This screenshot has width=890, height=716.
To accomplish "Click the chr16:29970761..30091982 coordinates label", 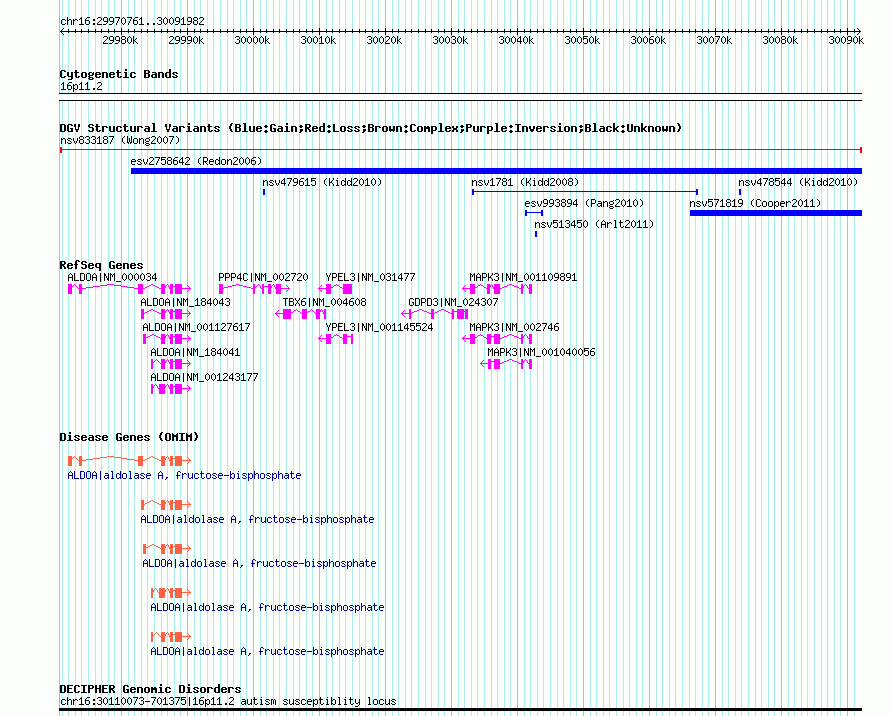I will 132,21.
